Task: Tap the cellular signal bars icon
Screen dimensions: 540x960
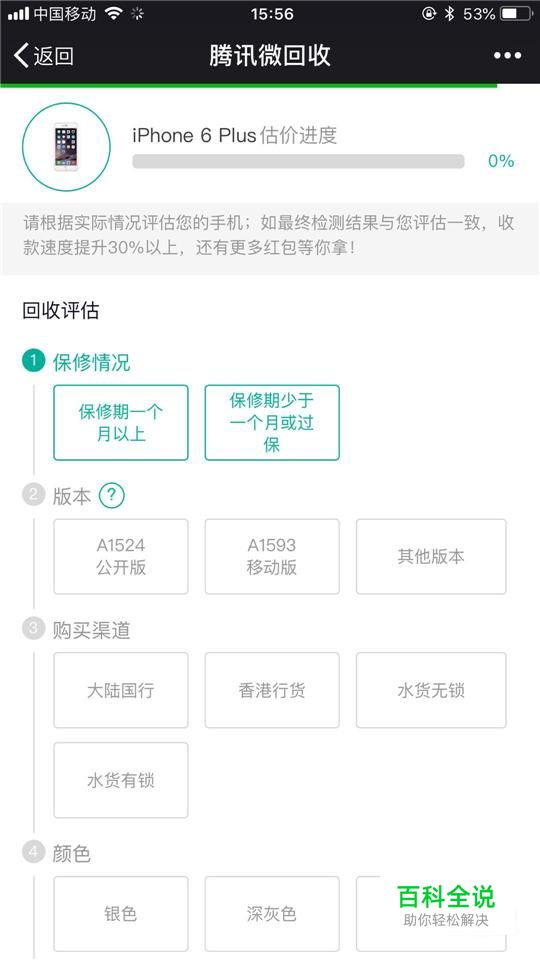Action: [18, 13]
